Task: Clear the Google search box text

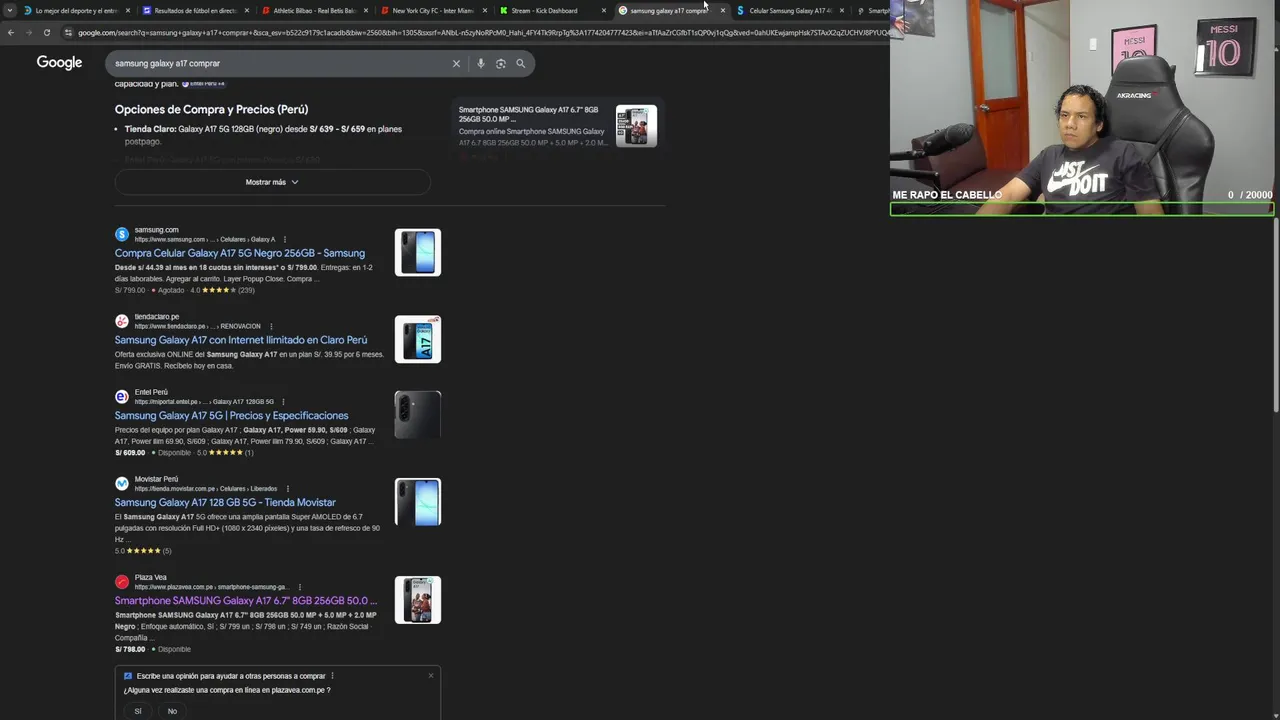Action: click(x=456, y=63)
